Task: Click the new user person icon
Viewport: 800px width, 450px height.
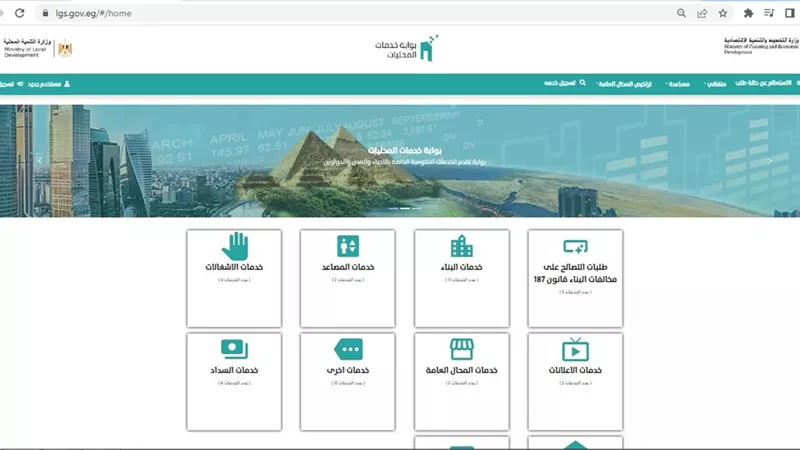Action: [x=67, y=84]
